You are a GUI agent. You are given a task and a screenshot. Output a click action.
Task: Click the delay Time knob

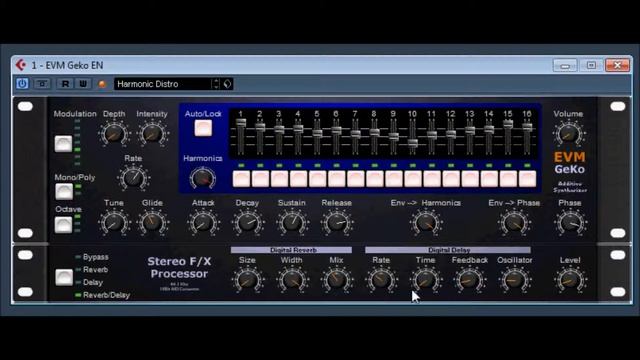point(425,280)
